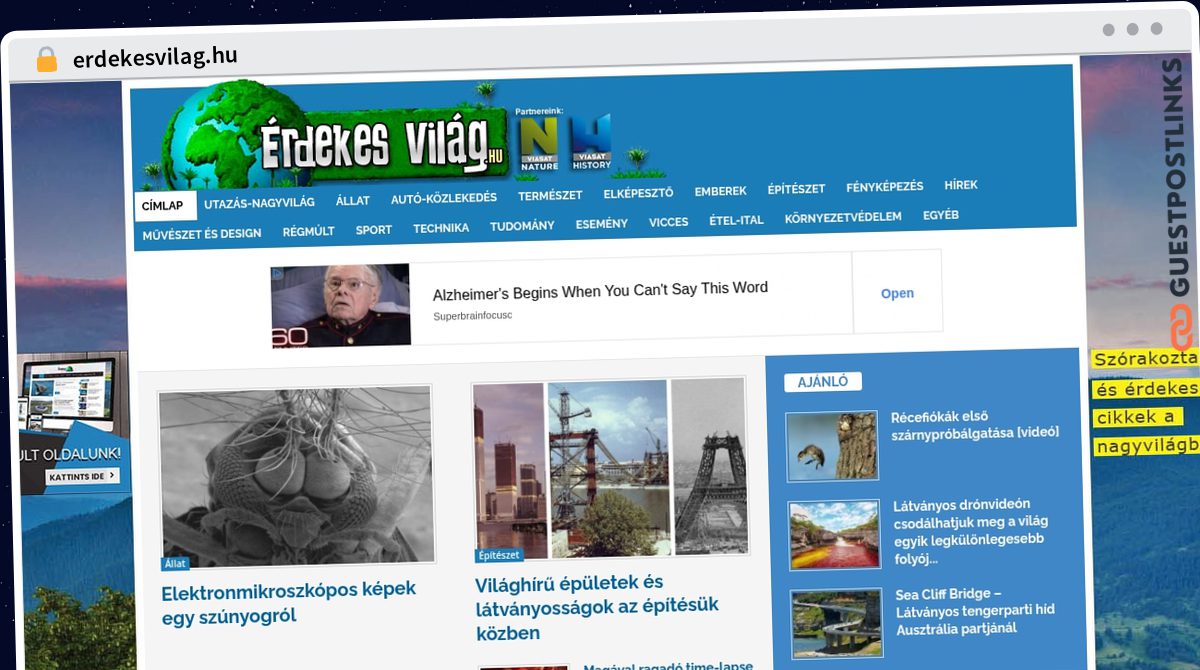Open the VICCES menu item
This screenshot has height=670, width=1200.
click(x=668, y=222)
